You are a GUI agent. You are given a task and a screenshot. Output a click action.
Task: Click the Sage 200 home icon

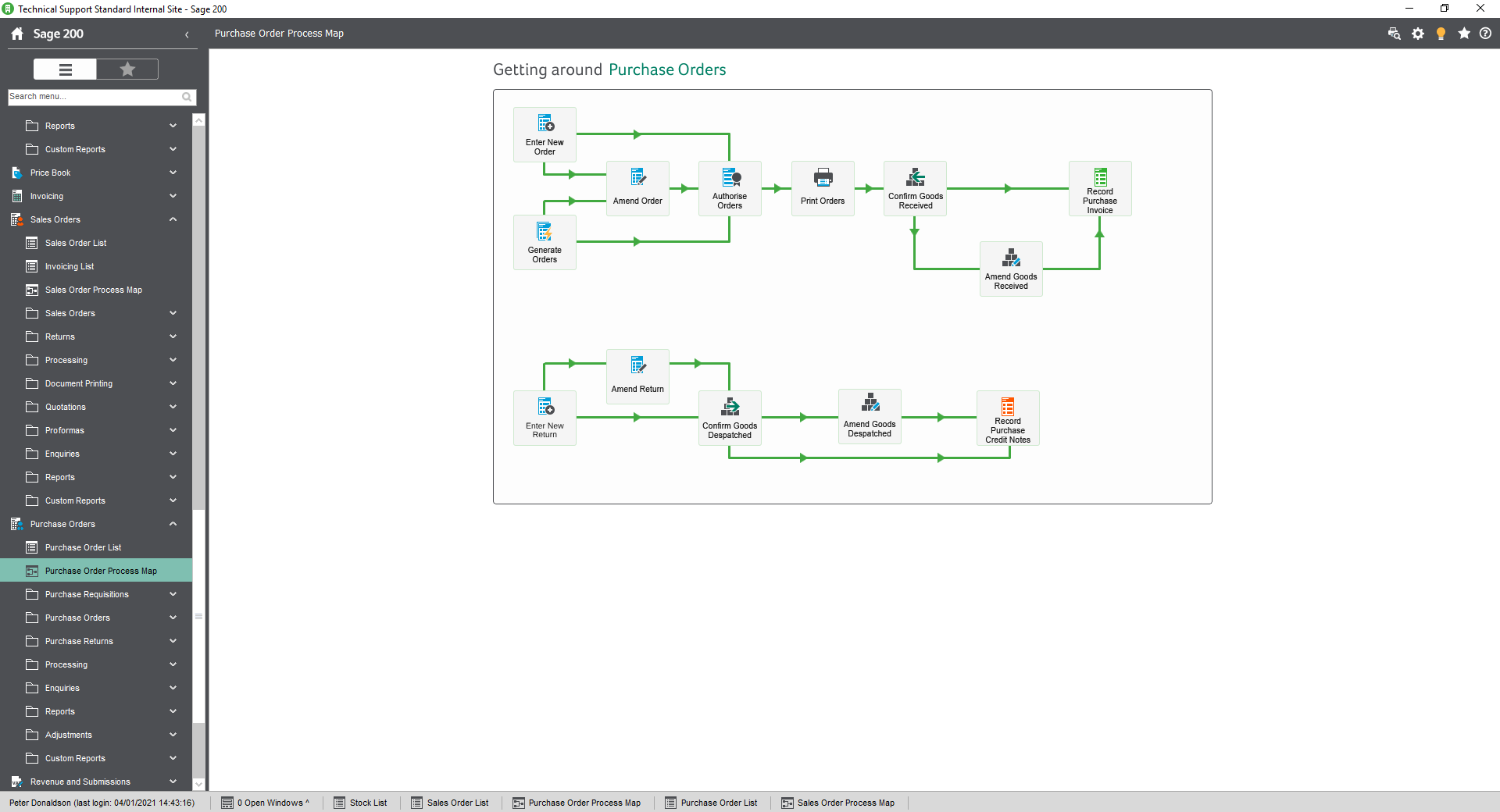(x=16, y=34)
